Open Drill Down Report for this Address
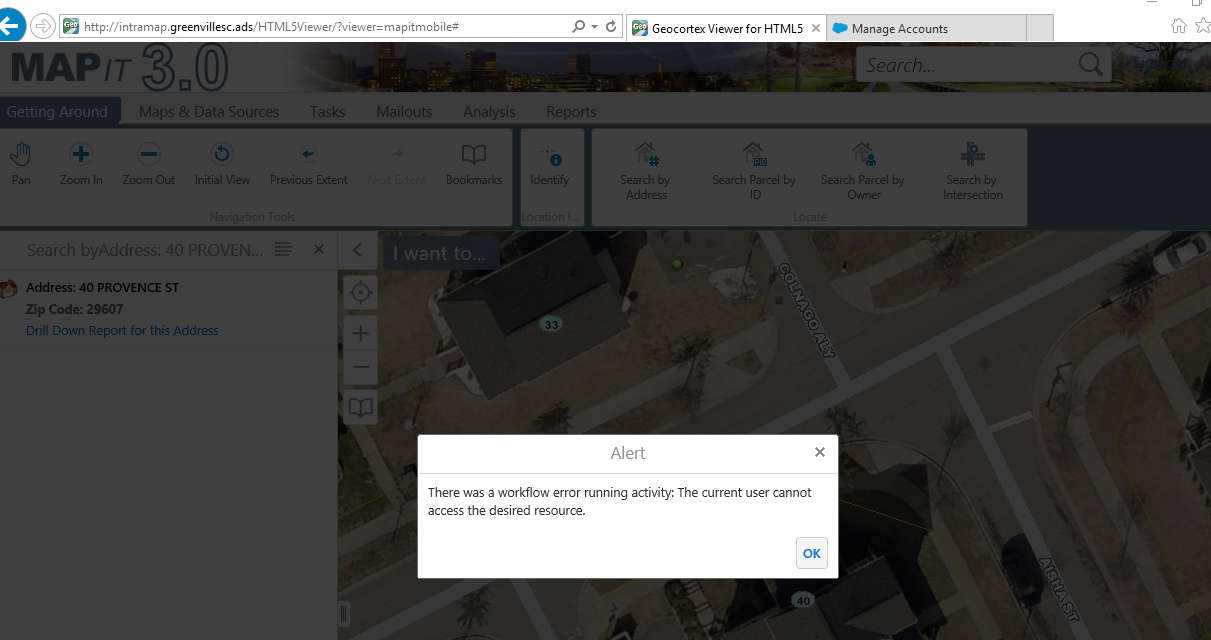Viewport: 1211px width, 640px height. 122,330
